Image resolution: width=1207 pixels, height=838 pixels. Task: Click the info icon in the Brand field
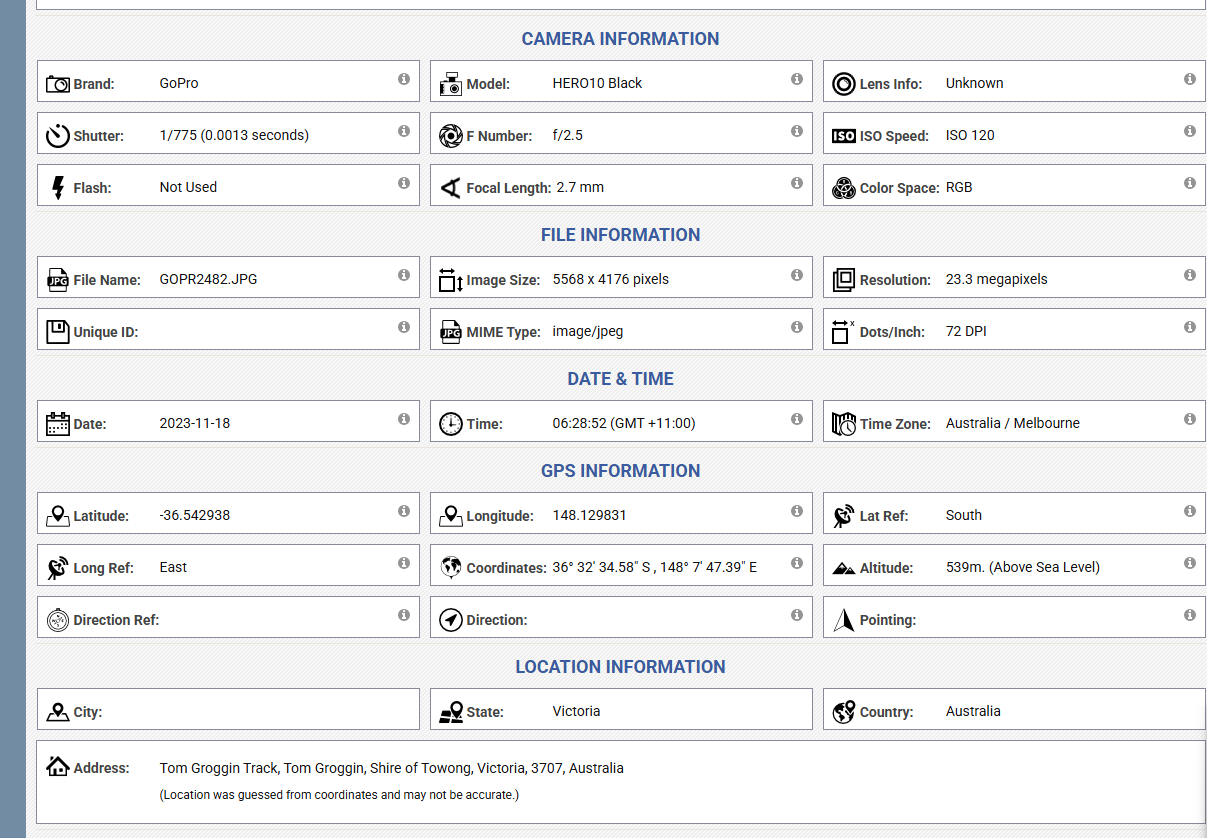pos(404,79)
